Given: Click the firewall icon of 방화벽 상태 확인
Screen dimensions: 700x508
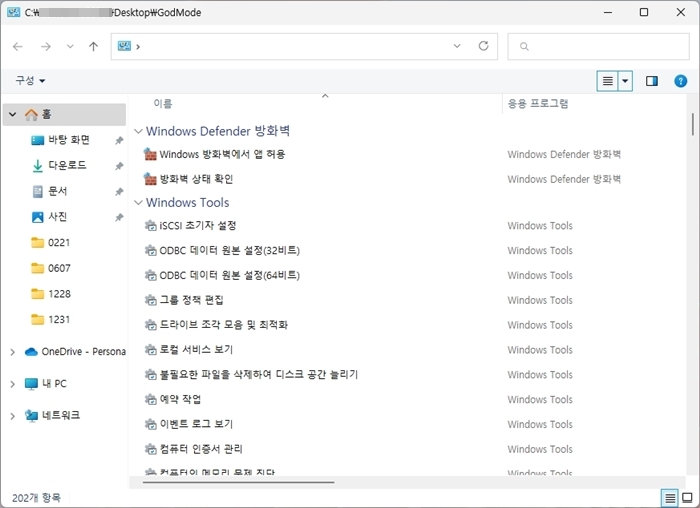Looking at the screenshot, I should coord(150,179).
